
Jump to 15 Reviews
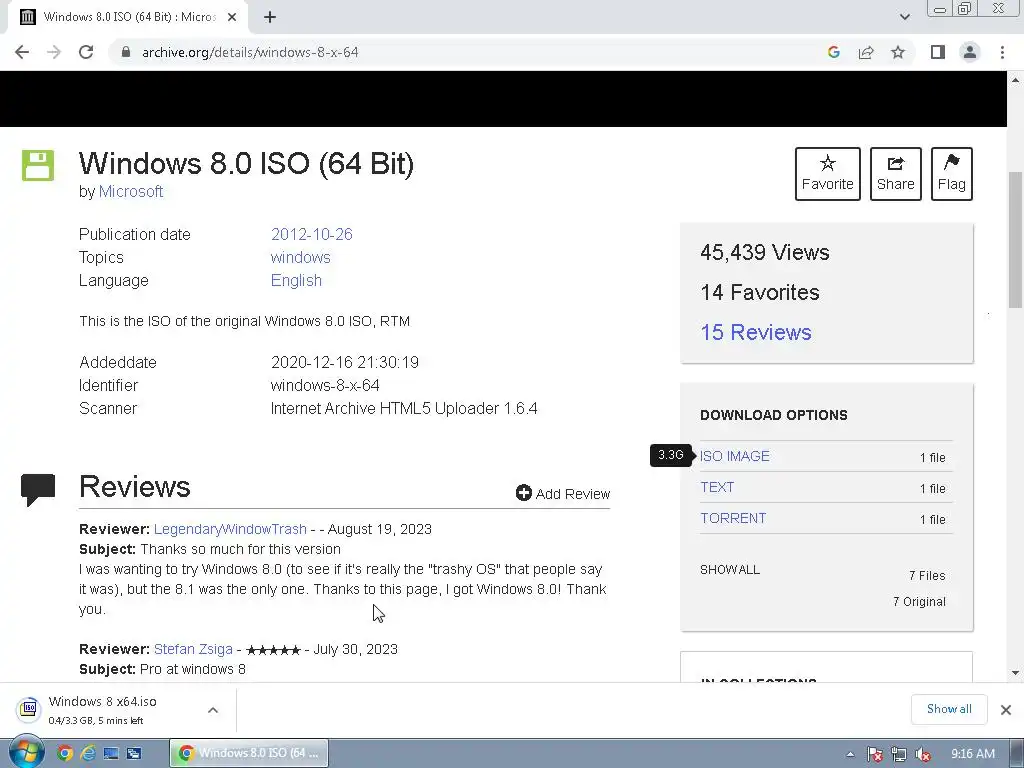point(756,332)
